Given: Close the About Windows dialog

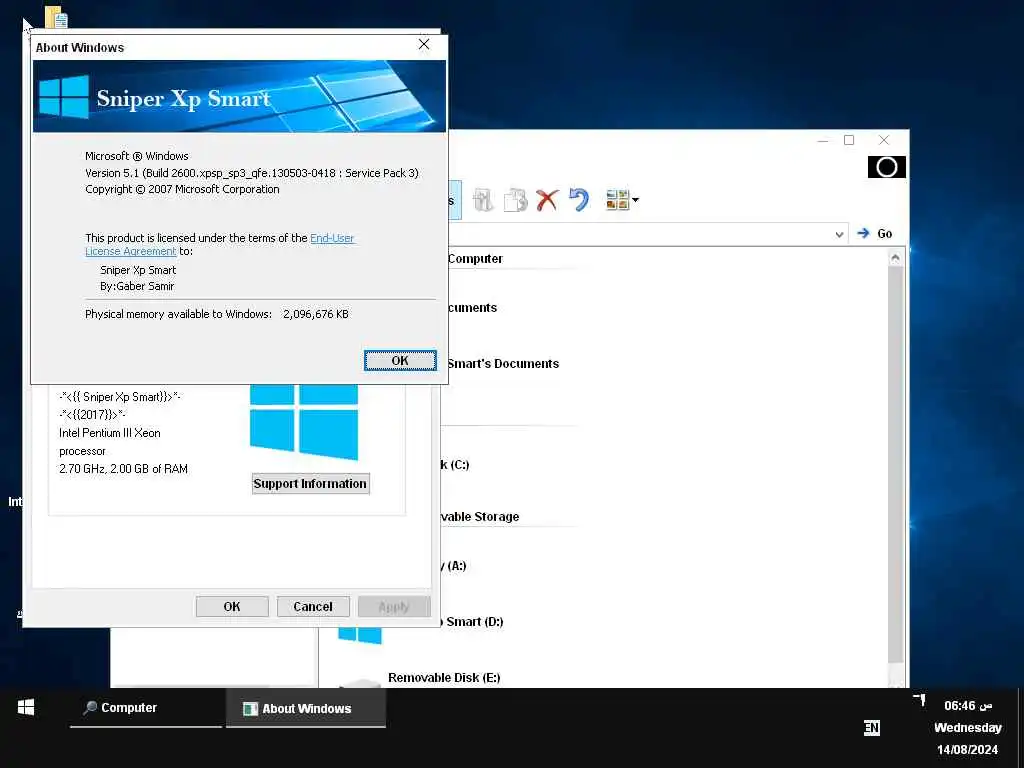Looking at the screenshot, I should click(424, 44).
